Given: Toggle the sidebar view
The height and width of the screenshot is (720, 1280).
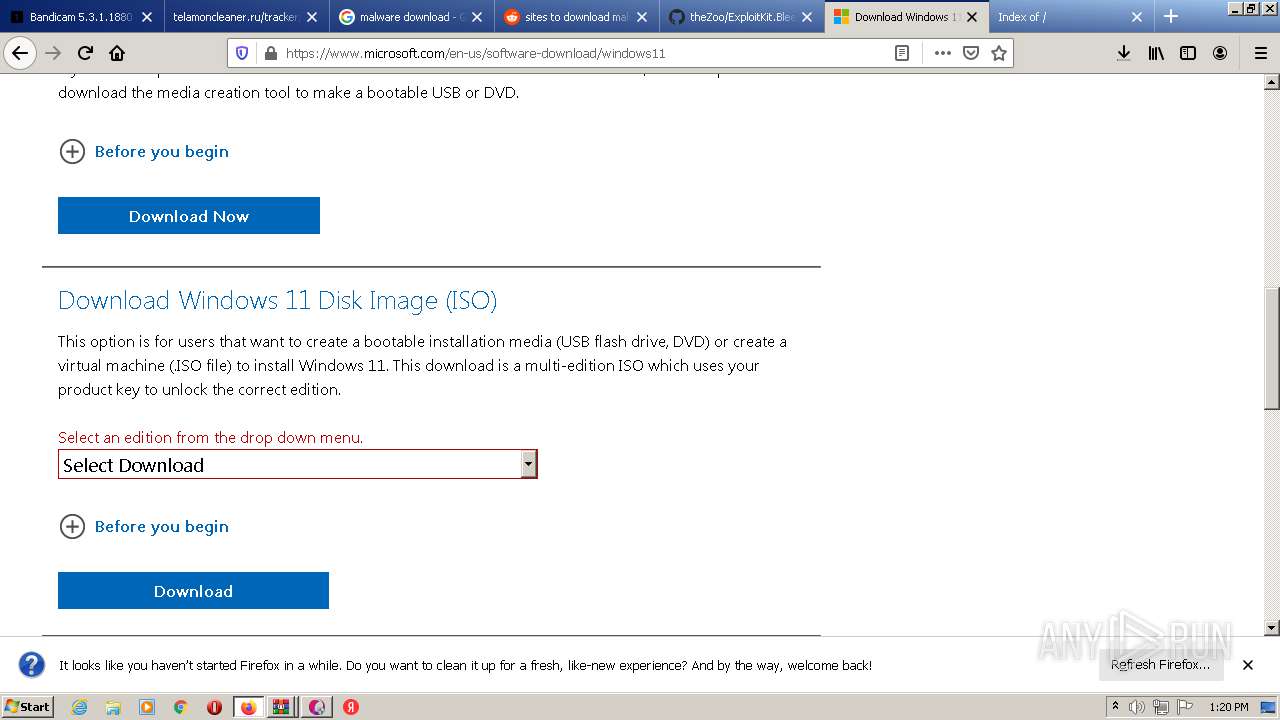Looking at the screenshot, I should tap(1188, 53).
